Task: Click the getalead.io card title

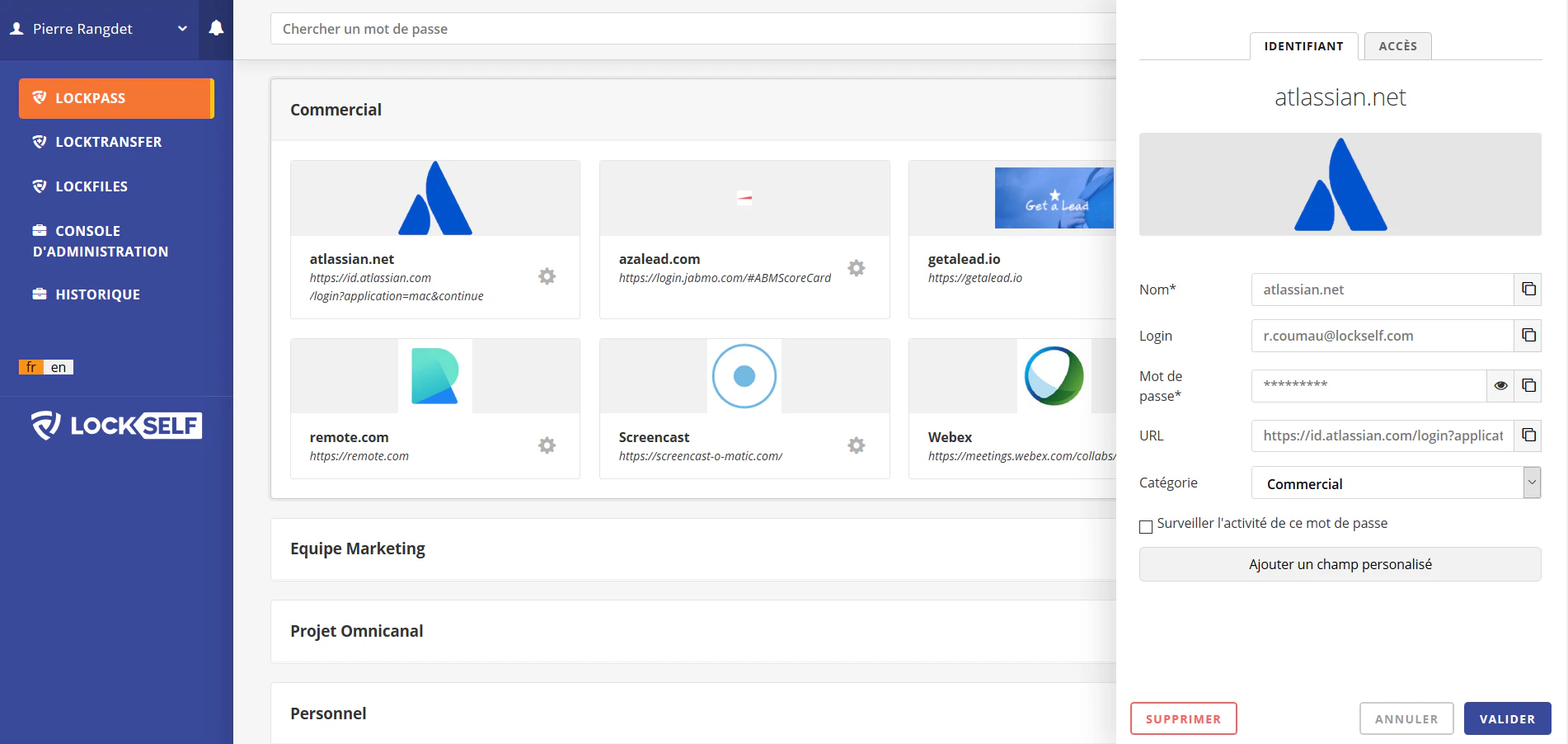Action: point(964,259)
